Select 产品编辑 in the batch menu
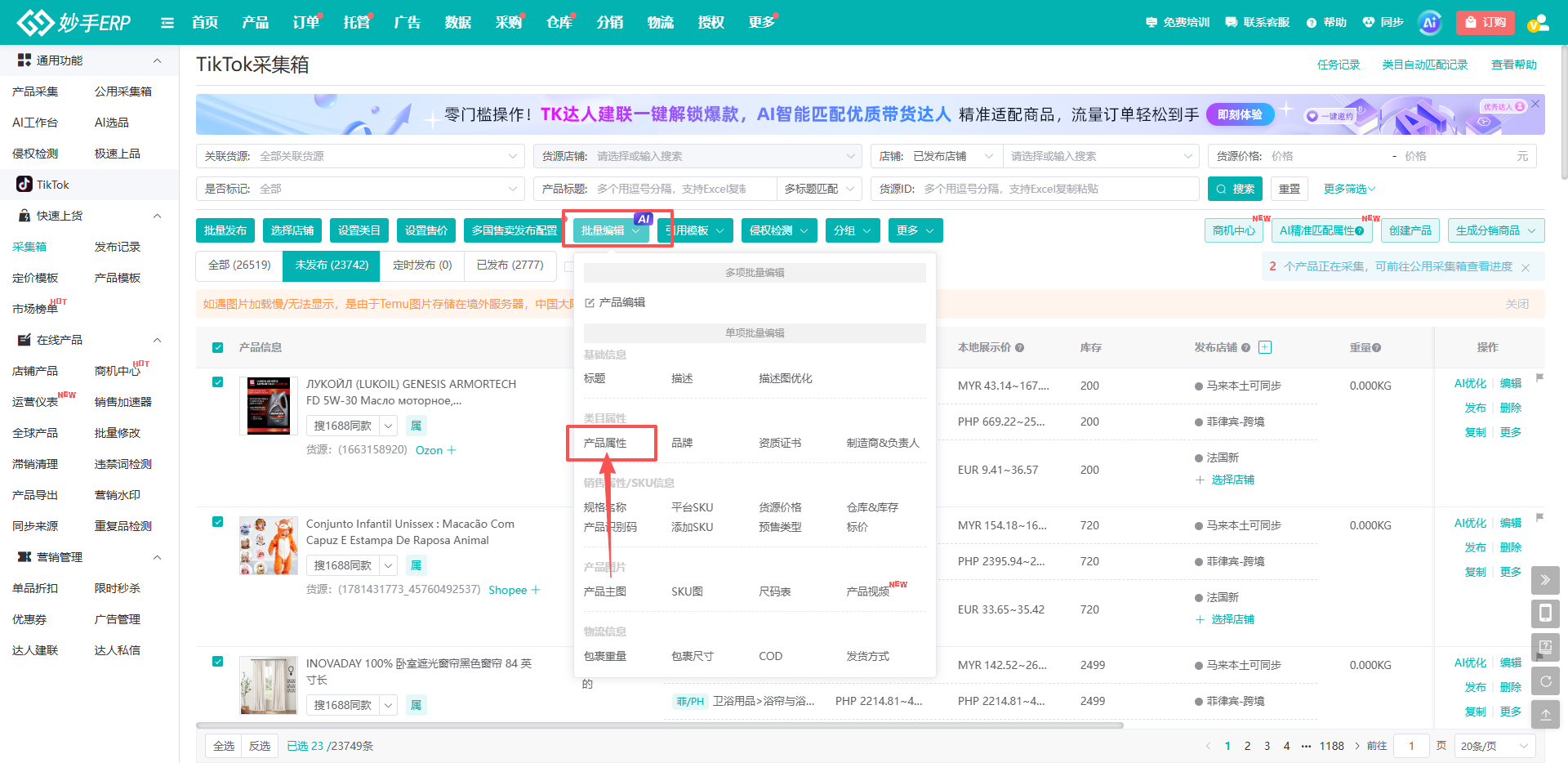 click(x=615, y=302)
